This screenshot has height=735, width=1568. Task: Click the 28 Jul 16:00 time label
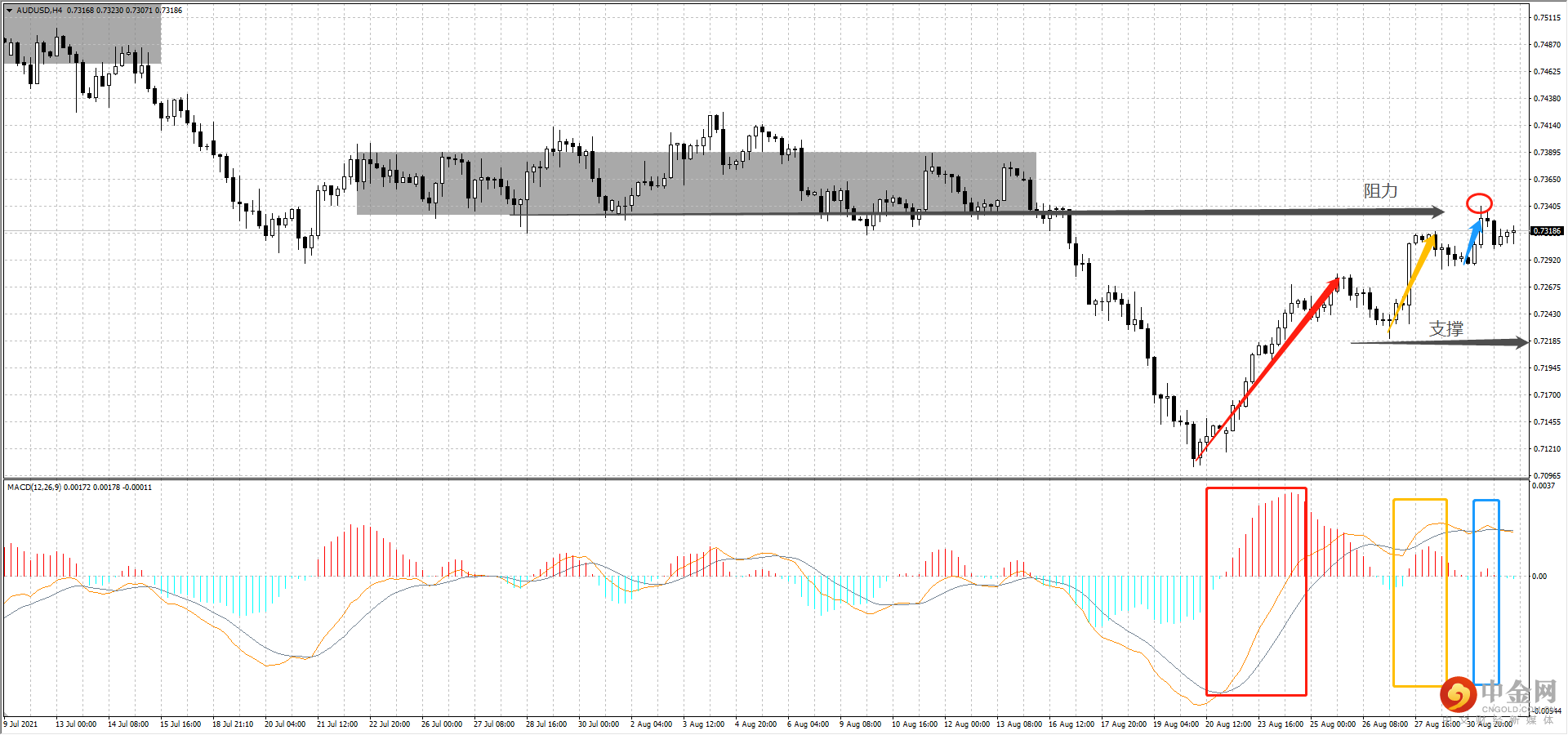tap(546, 724)
